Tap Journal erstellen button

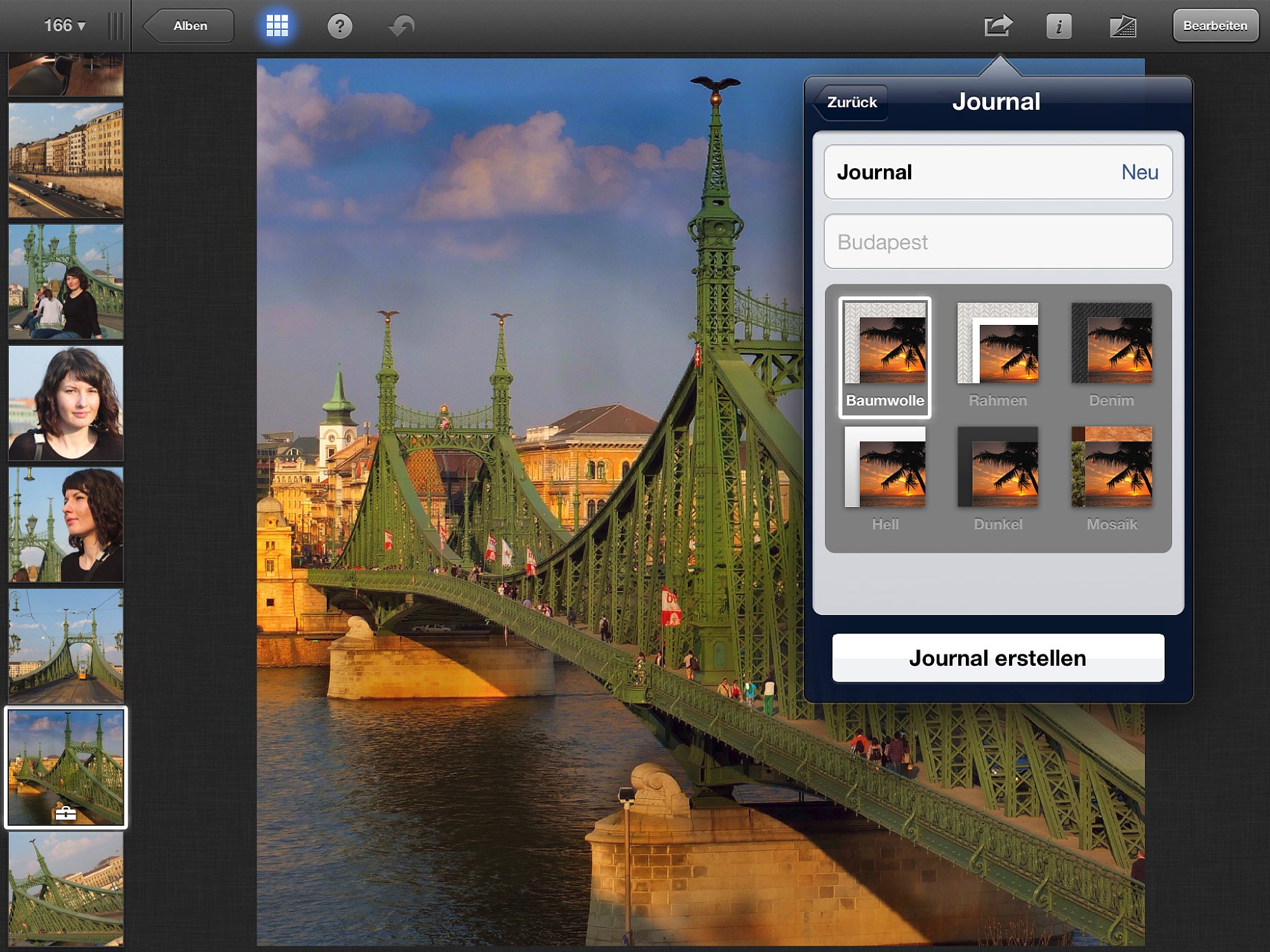point(998,658)
